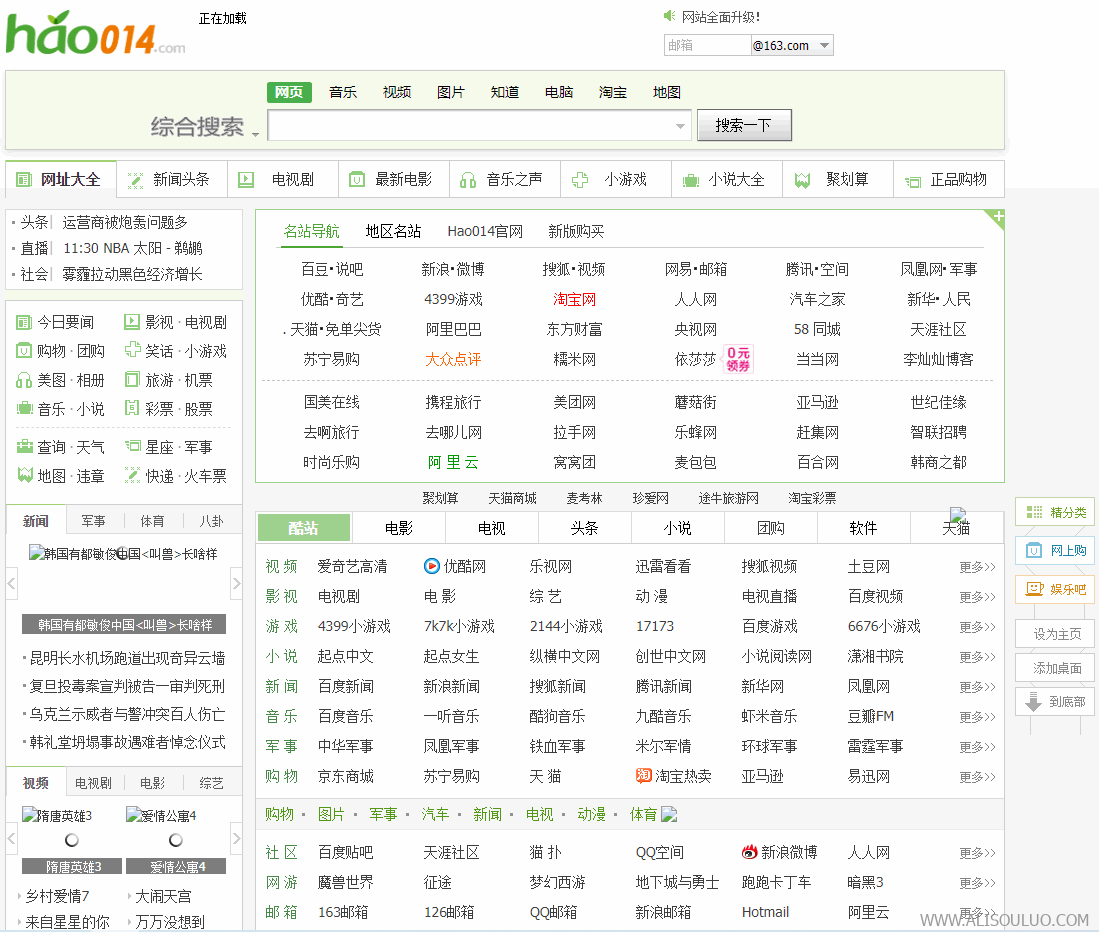Click the 到底部 down arrow icon
Screen dimensions: 1099x932
tap(1033, 701)
